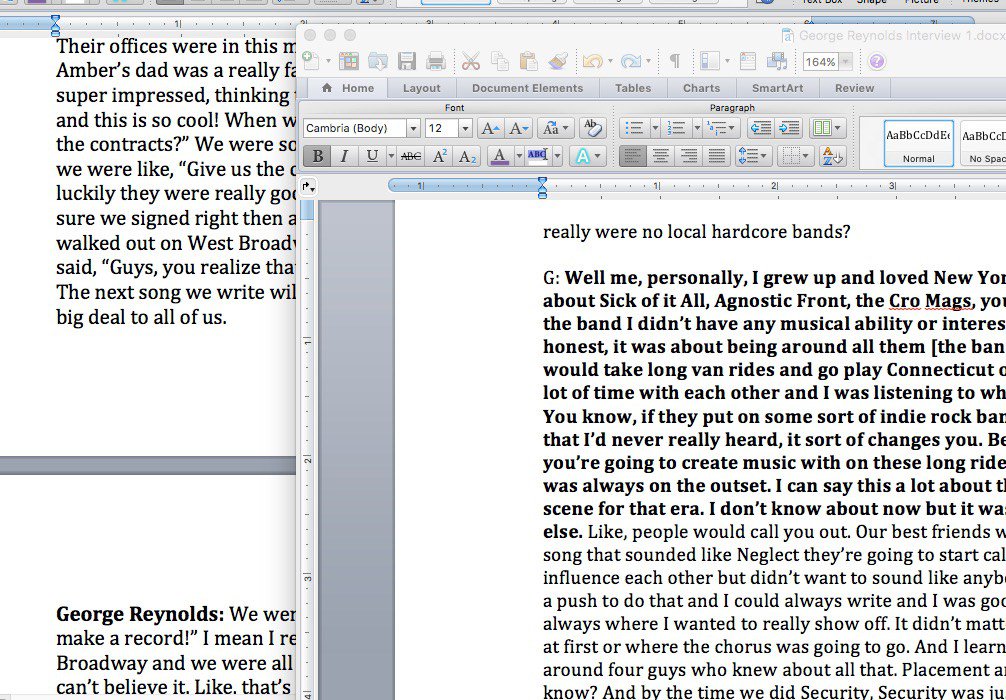Viewport: 1006px width, 700px height.
Task: Apply a bulleted list
Action: tap(636, 127)
